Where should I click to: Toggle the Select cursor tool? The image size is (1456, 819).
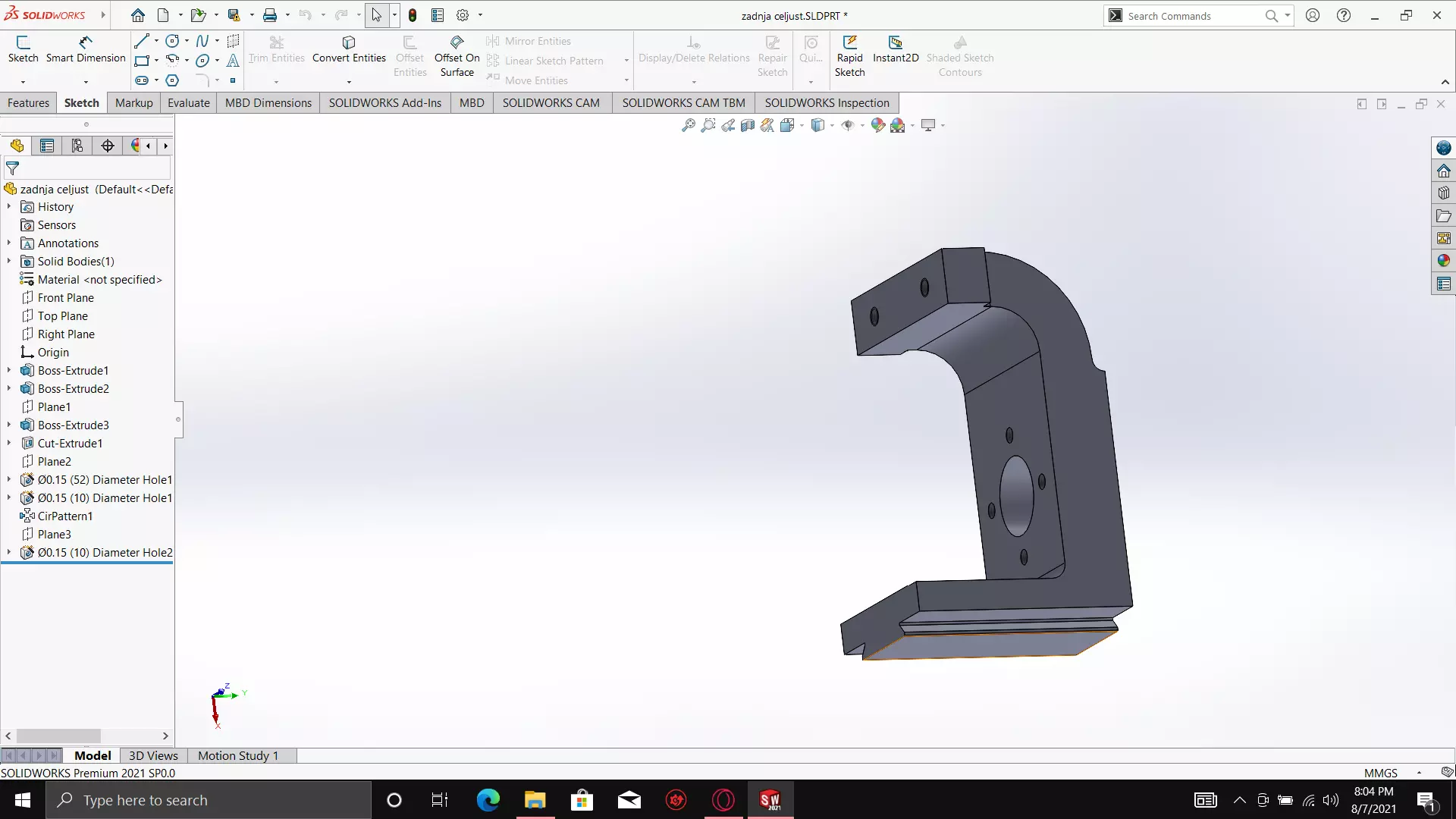tap(376, 15)
